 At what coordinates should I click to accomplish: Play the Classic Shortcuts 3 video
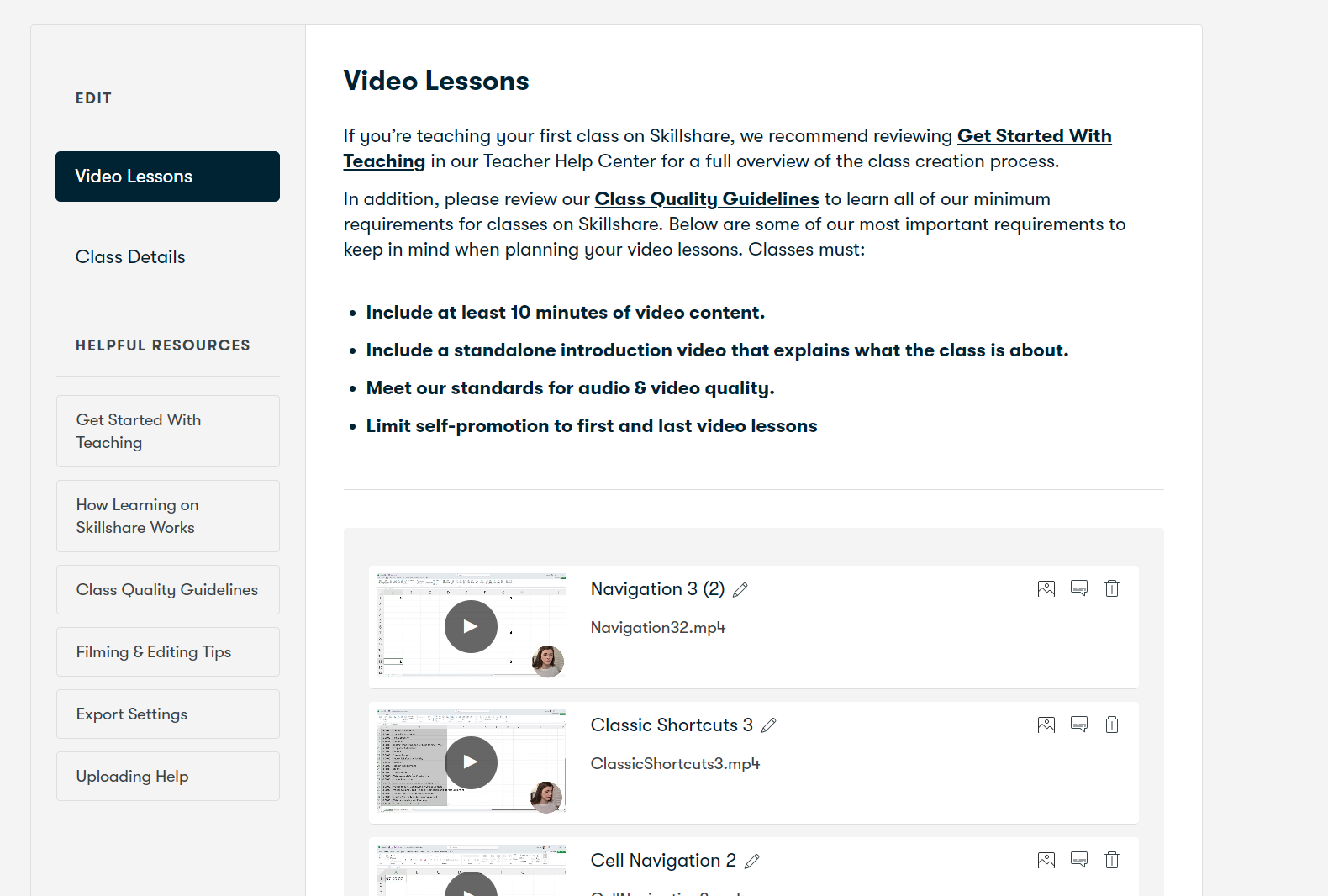[471, 762]
